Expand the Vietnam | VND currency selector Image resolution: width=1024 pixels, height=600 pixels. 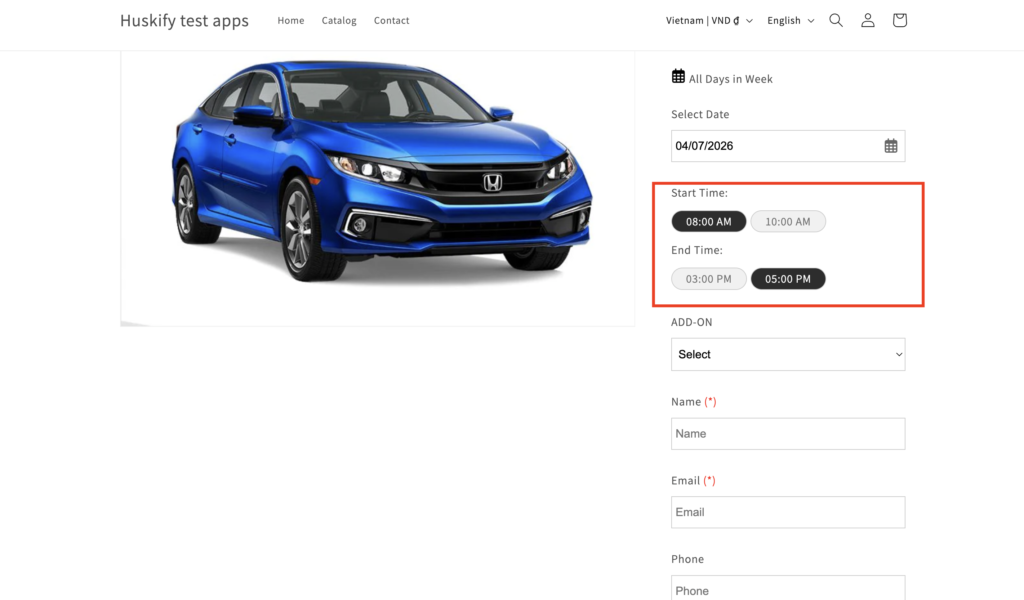tap(708, 20)
